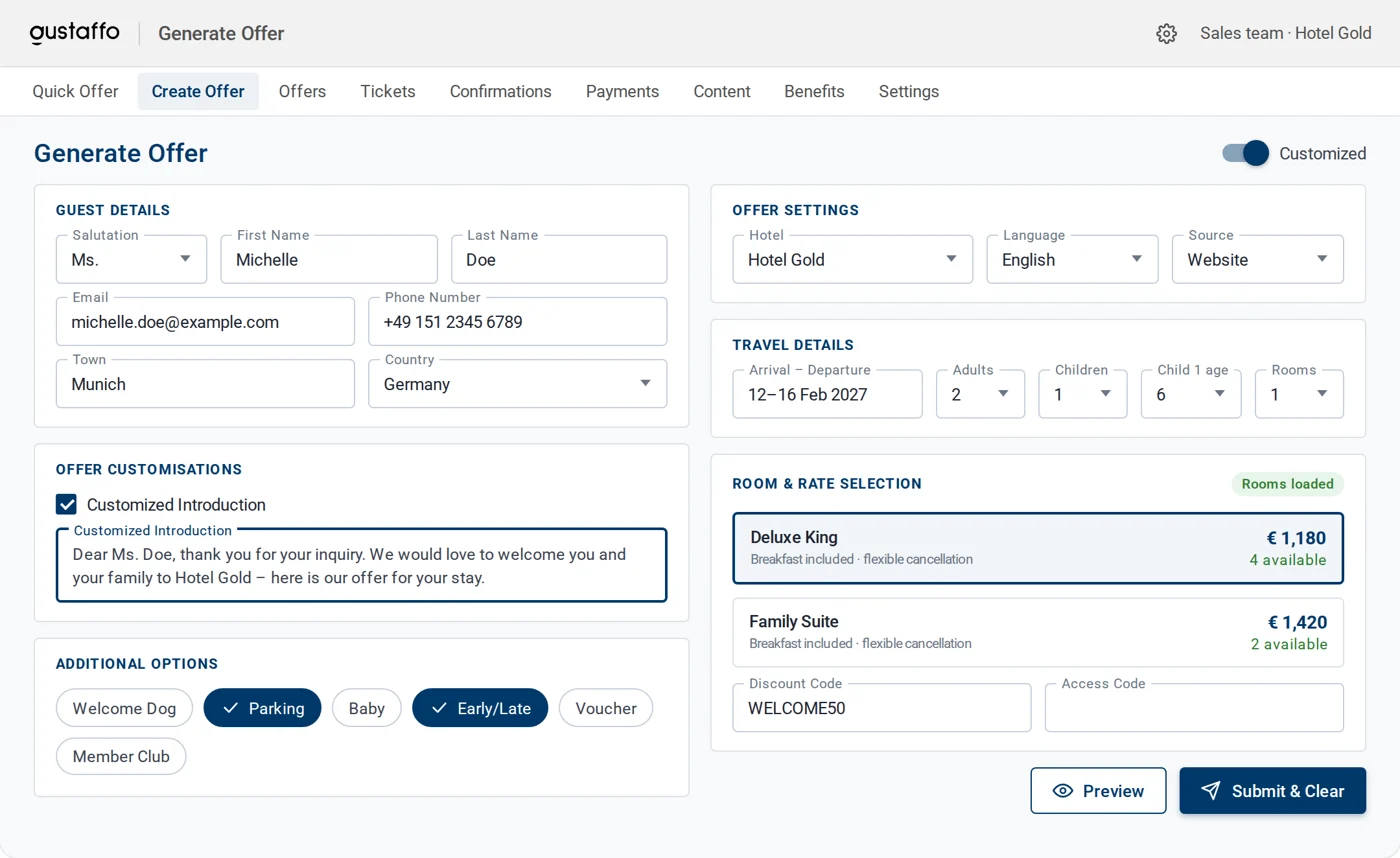Deselect the Early/Late option chip
This screenshot has height=858, width=1400.
480,708
